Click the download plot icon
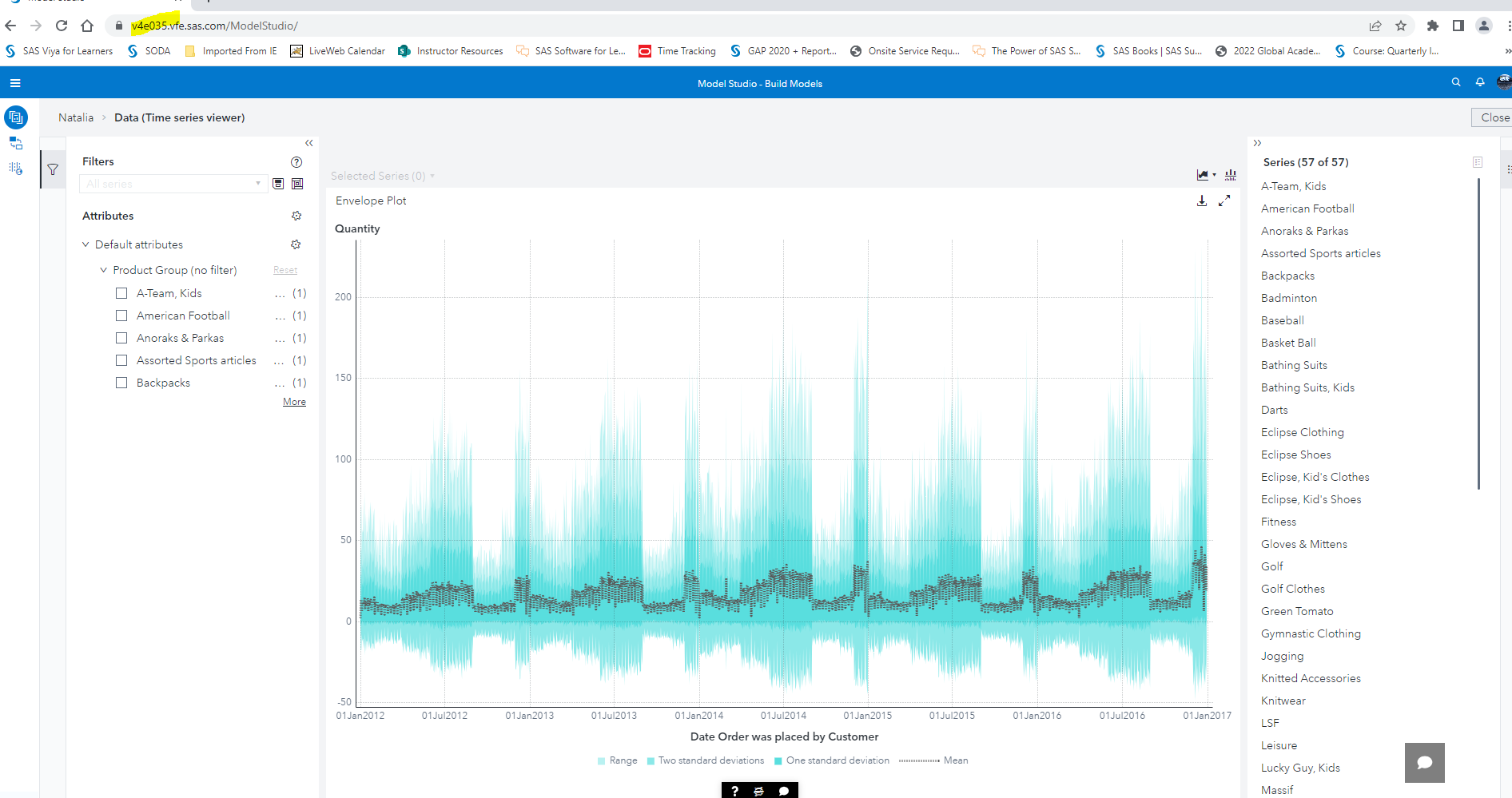Image resolution: width=1512 pixels, height=798 pixels. (x=1202, y=200)
